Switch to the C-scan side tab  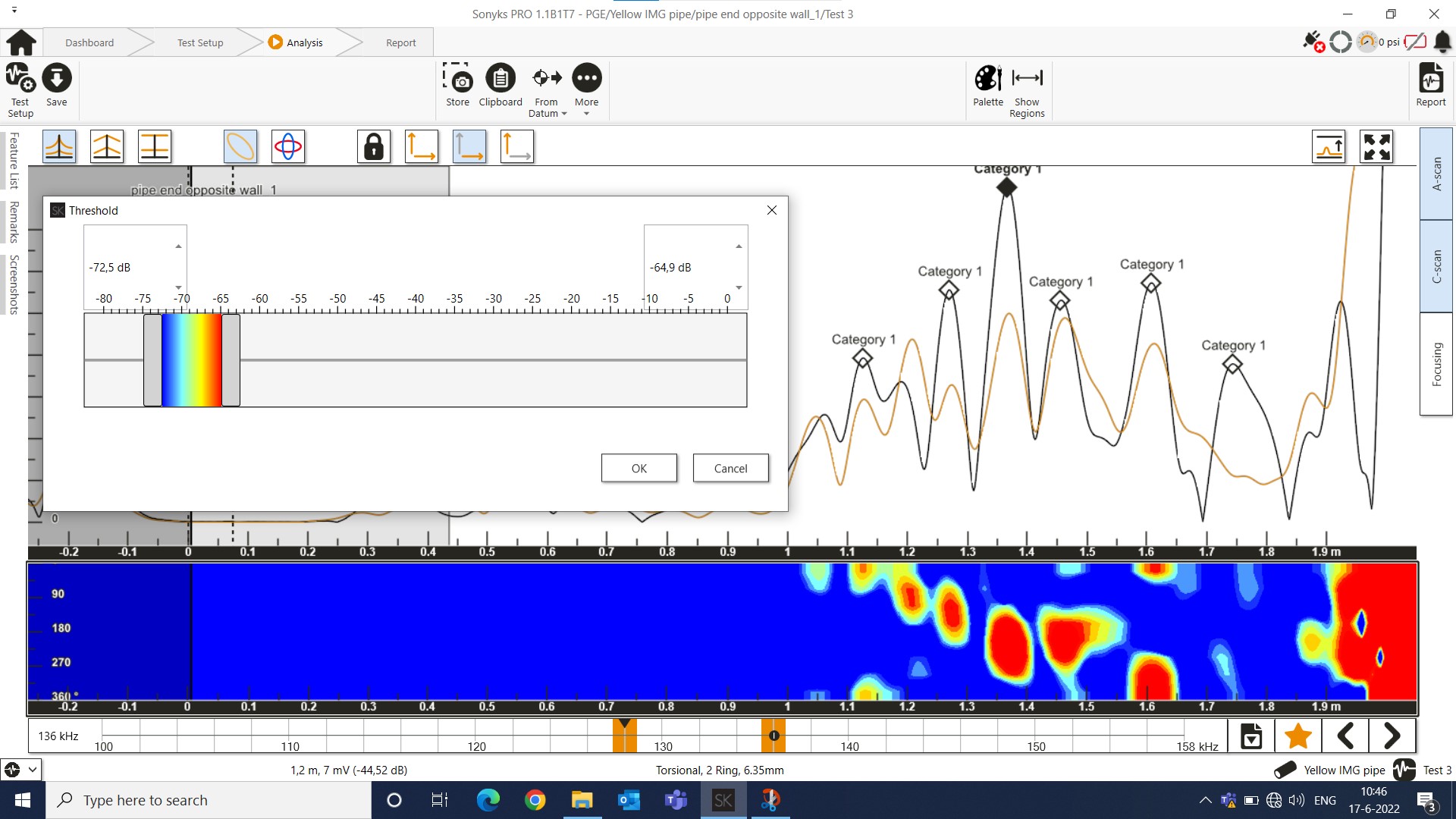[x=1436, y=266]
